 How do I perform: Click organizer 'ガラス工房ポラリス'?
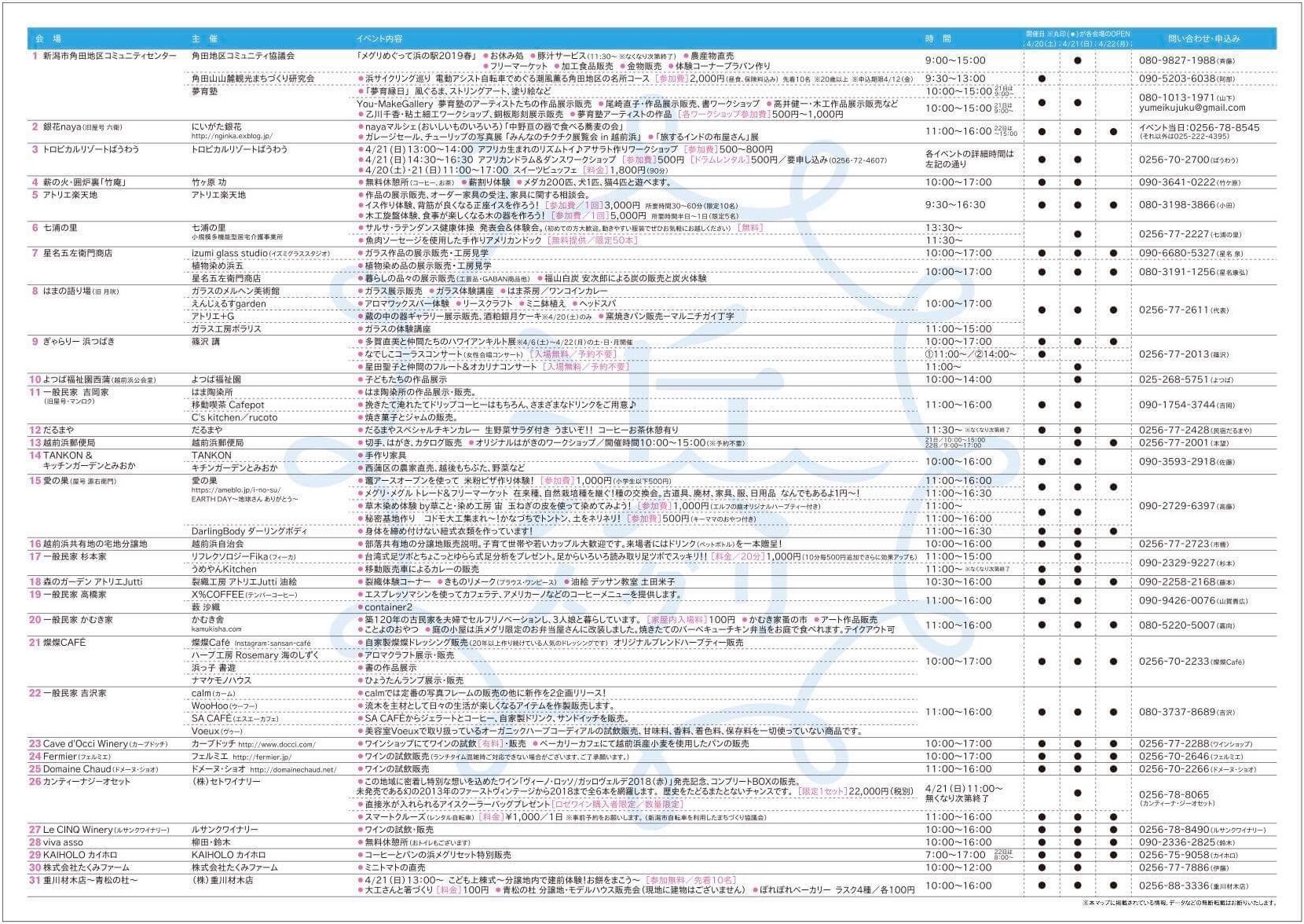(x=226, y=328)
